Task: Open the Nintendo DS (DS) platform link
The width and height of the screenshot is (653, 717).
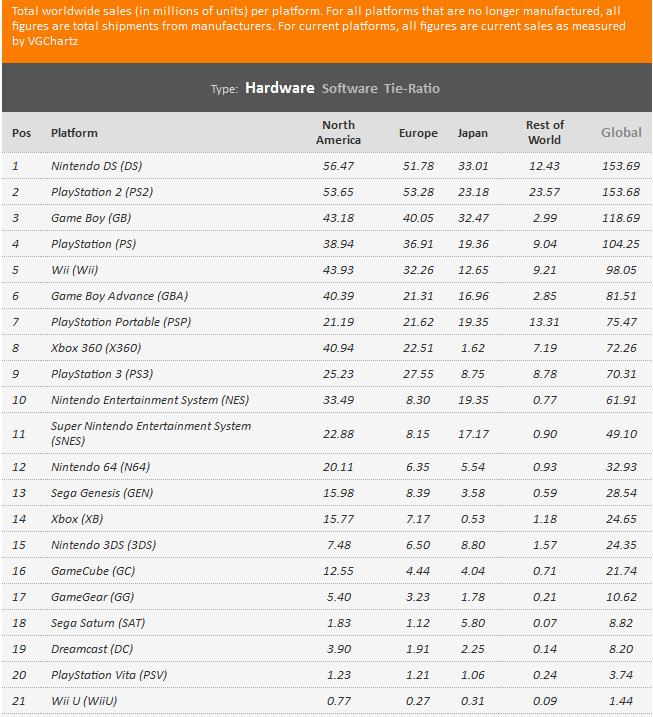Action: tap(96, 166)
